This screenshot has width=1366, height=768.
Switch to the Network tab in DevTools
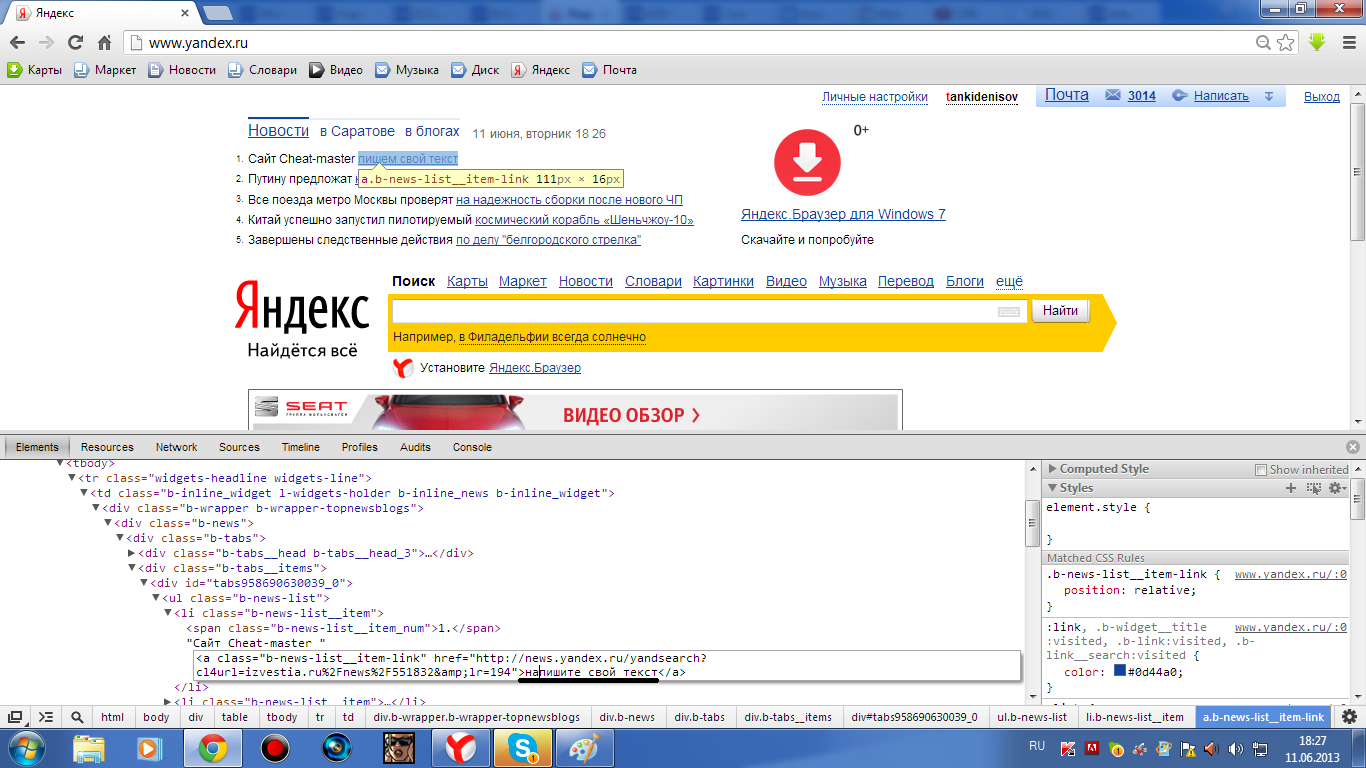point(176,447)
